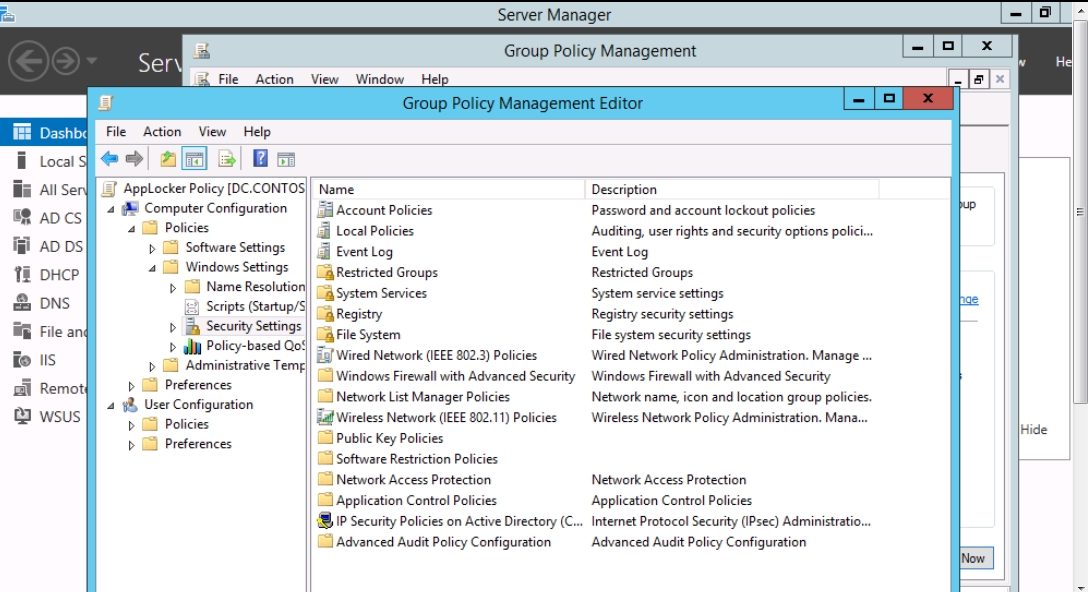Select Windows Firewall with Advanced Security in the list
Image resolution: width=1088 pixels, height=592 pixels.
pyautogui.click(x=455, y=376)
